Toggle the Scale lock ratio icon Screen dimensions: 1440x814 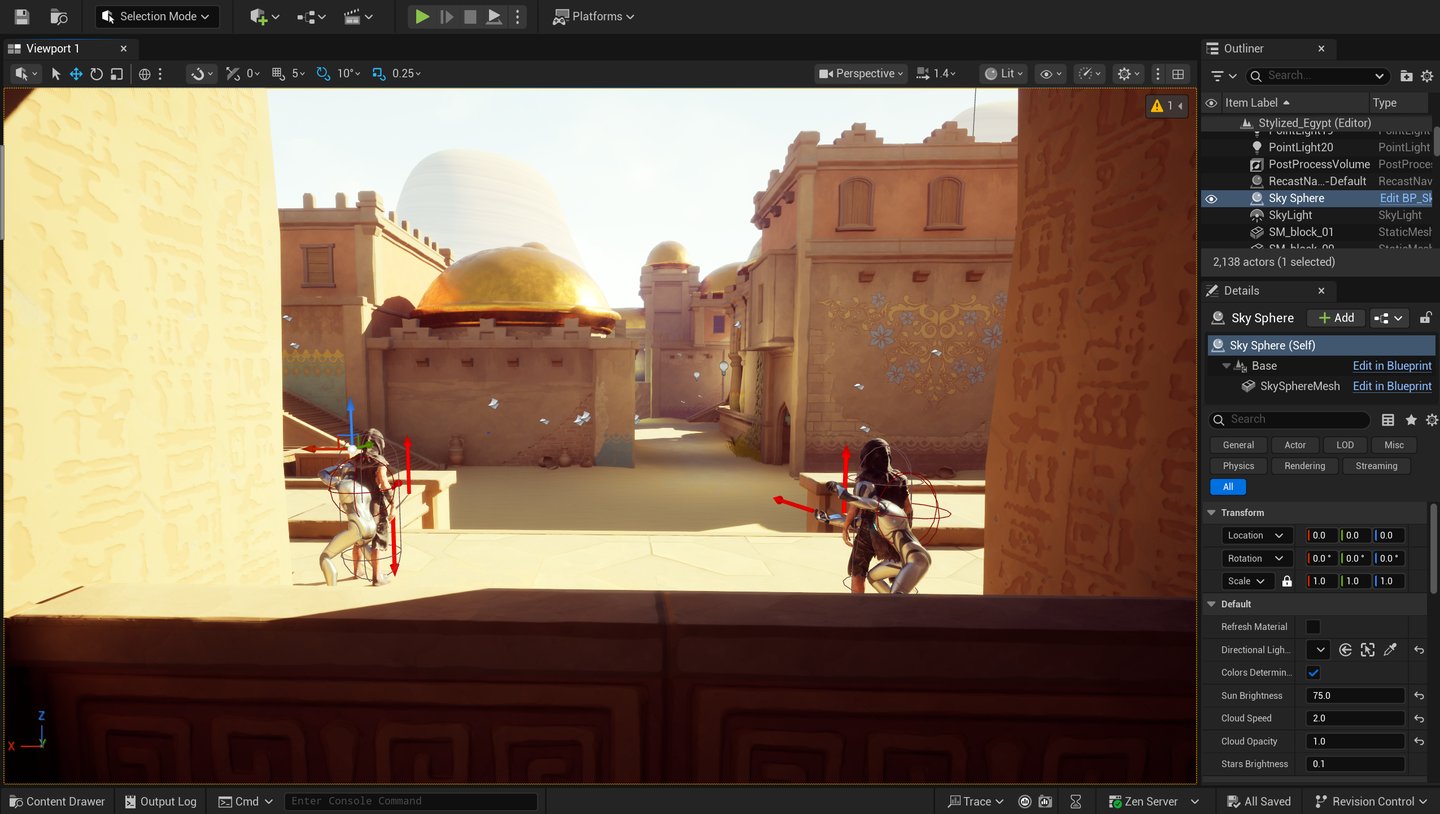coord(1287,582)
